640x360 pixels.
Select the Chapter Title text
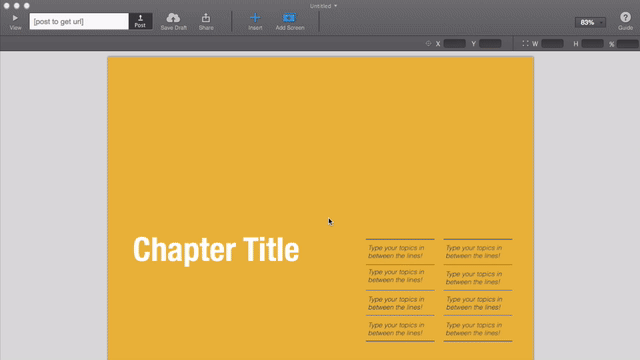[216, 249]
